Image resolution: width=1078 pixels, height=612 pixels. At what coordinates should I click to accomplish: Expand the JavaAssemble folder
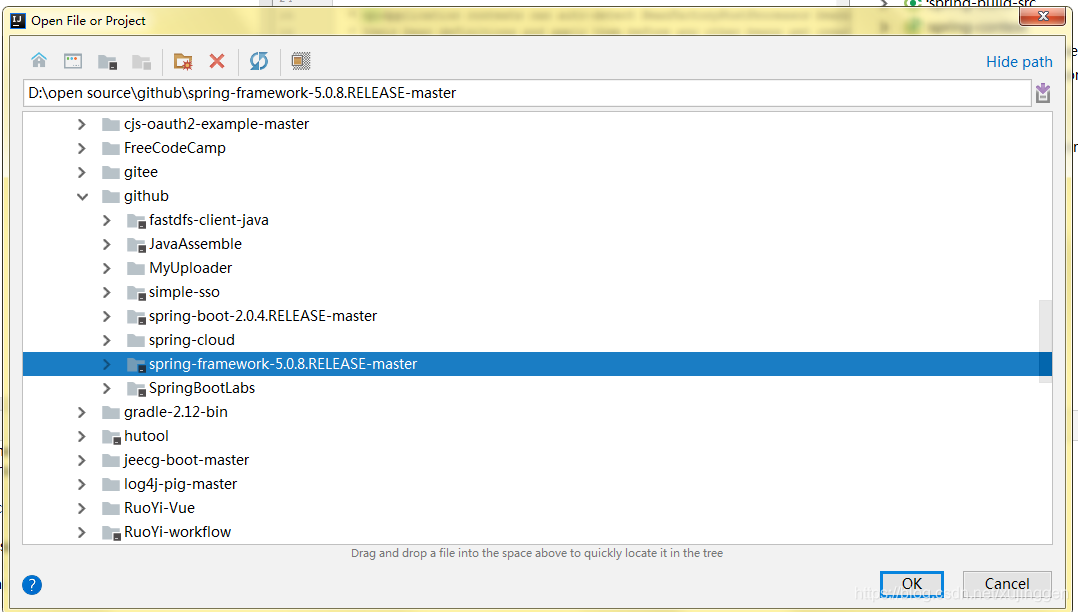click(107, 245)
